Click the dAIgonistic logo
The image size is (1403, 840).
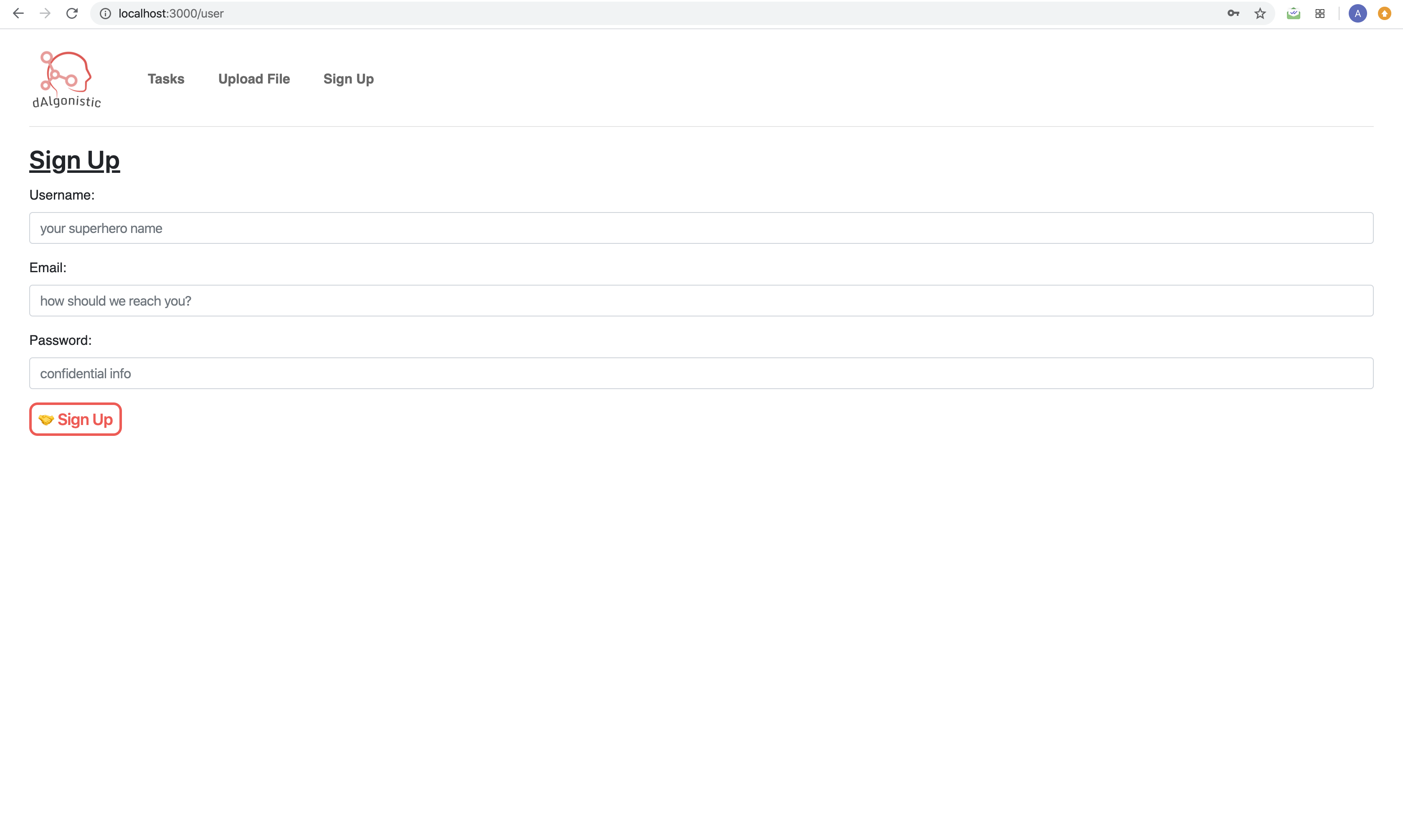tap(66, 79)
